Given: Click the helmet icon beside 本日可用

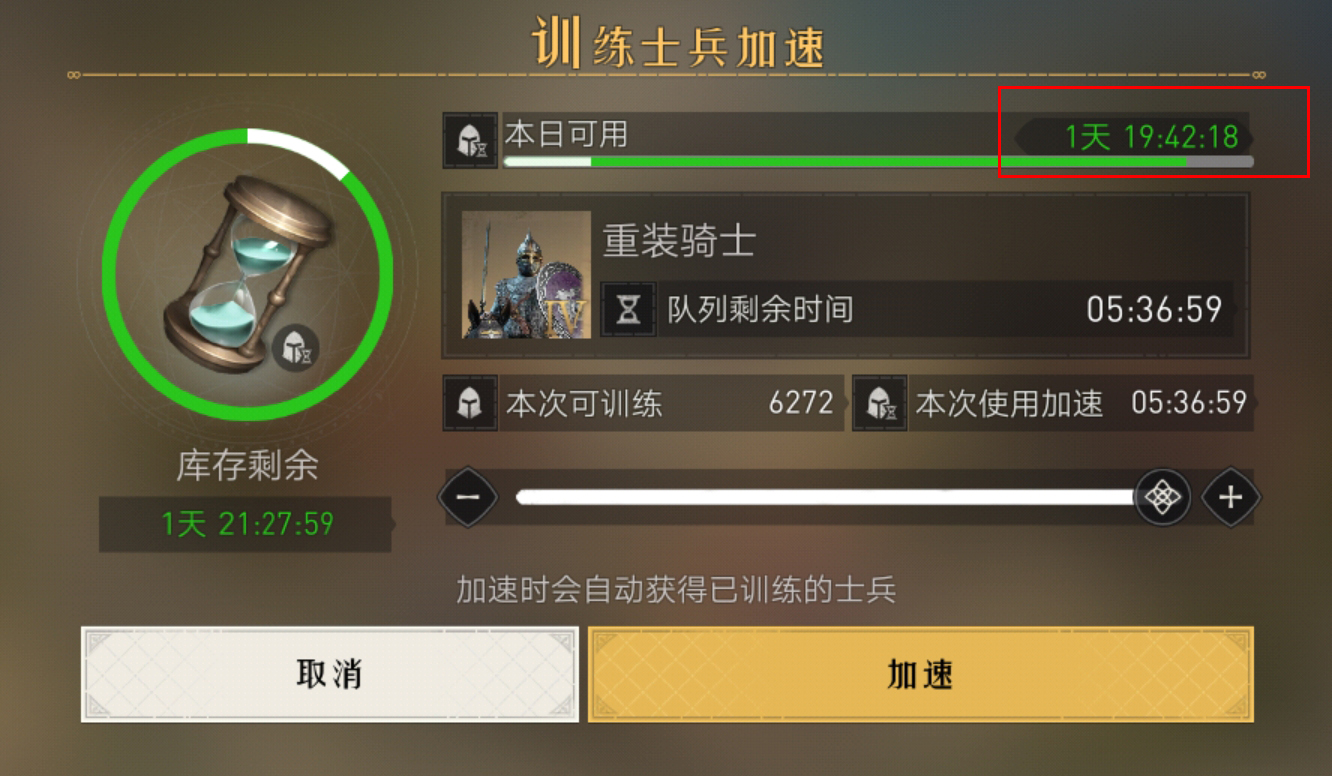Looking at the screenshot, I should pyautogui.click(x=470, y=140).
